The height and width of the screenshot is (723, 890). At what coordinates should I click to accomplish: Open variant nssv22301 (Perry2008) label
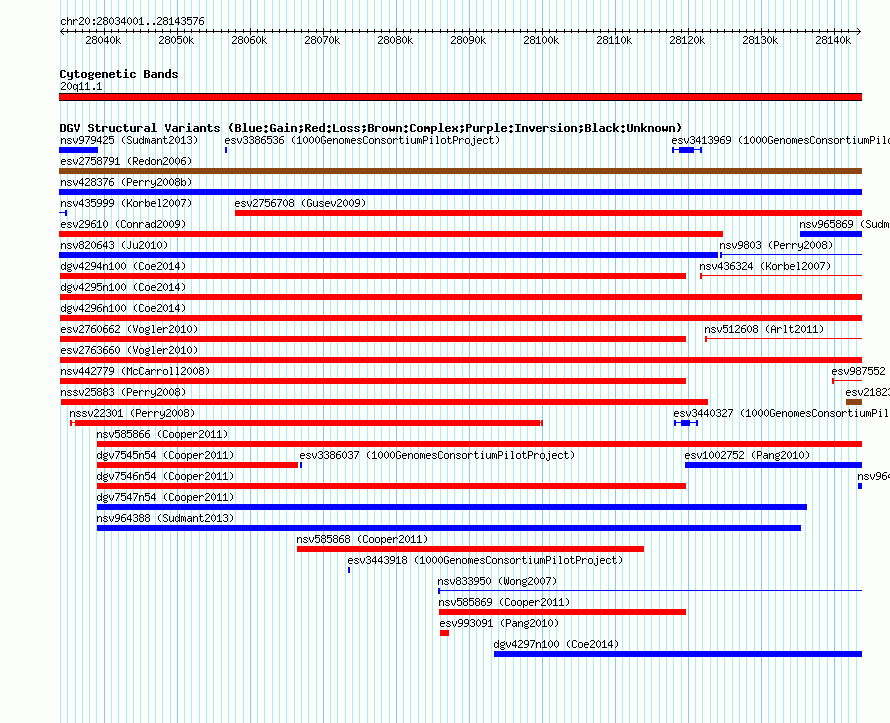click(132, 413)
